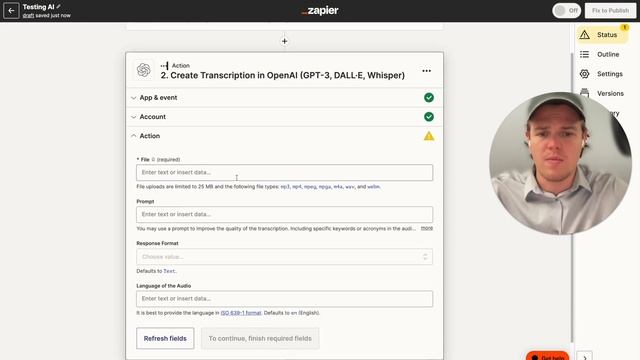Click the Language of the Audio field

pyautogui.click(x=284, y=299)
